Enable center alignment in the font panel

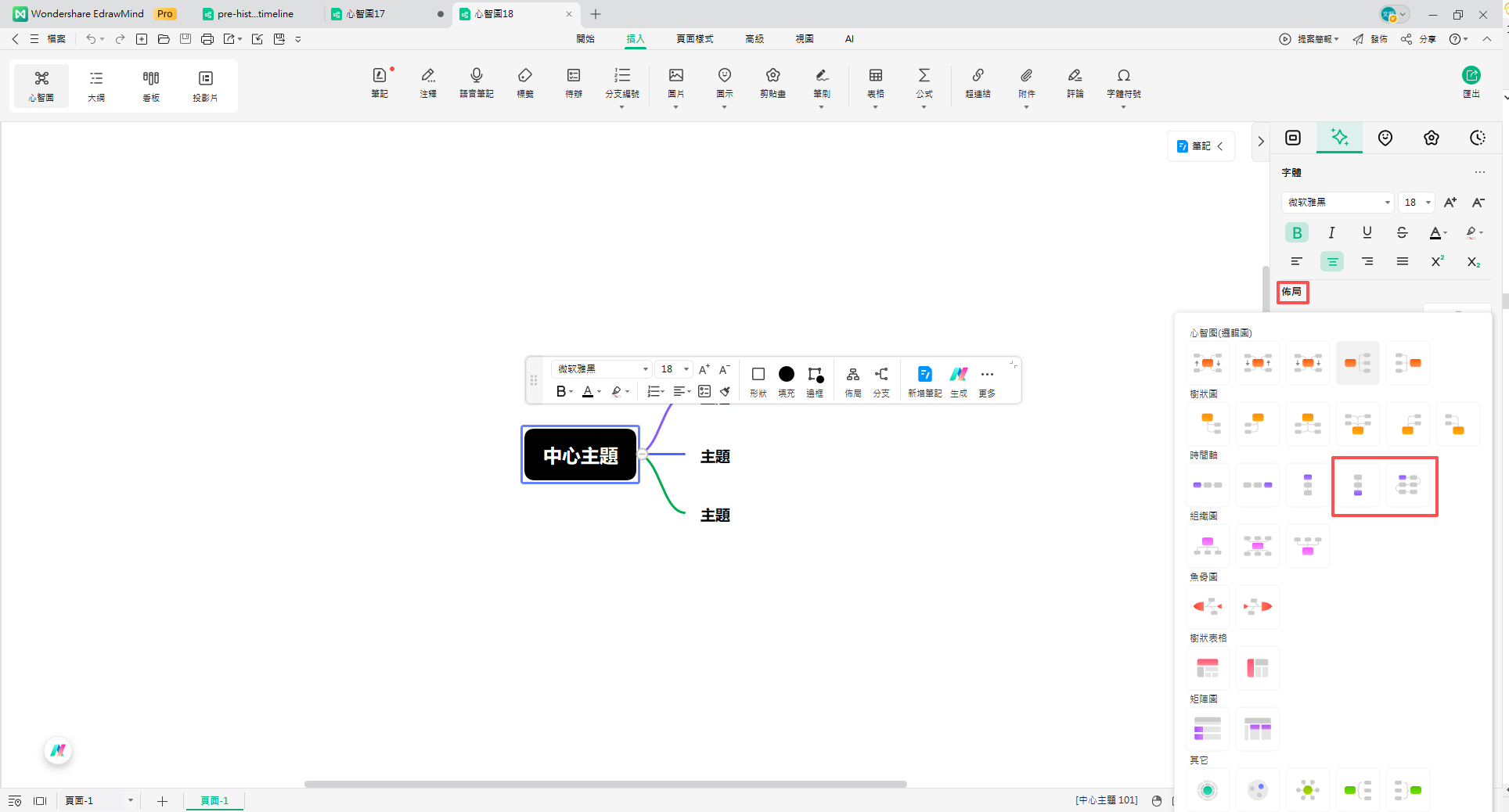[x=1331, y=262]
